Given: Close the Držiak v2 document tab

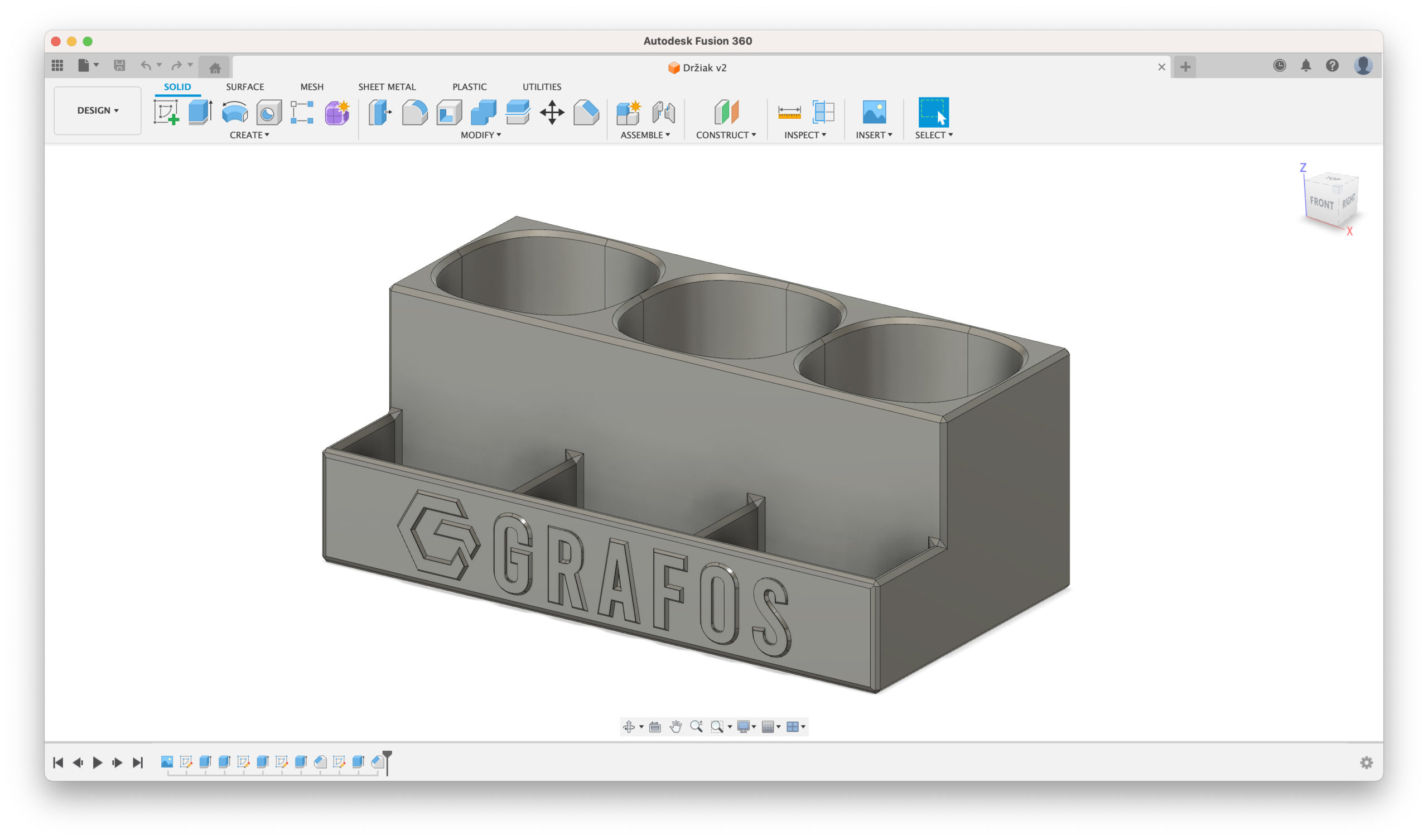Looking at the screenshot, I should pos(1162,67).
